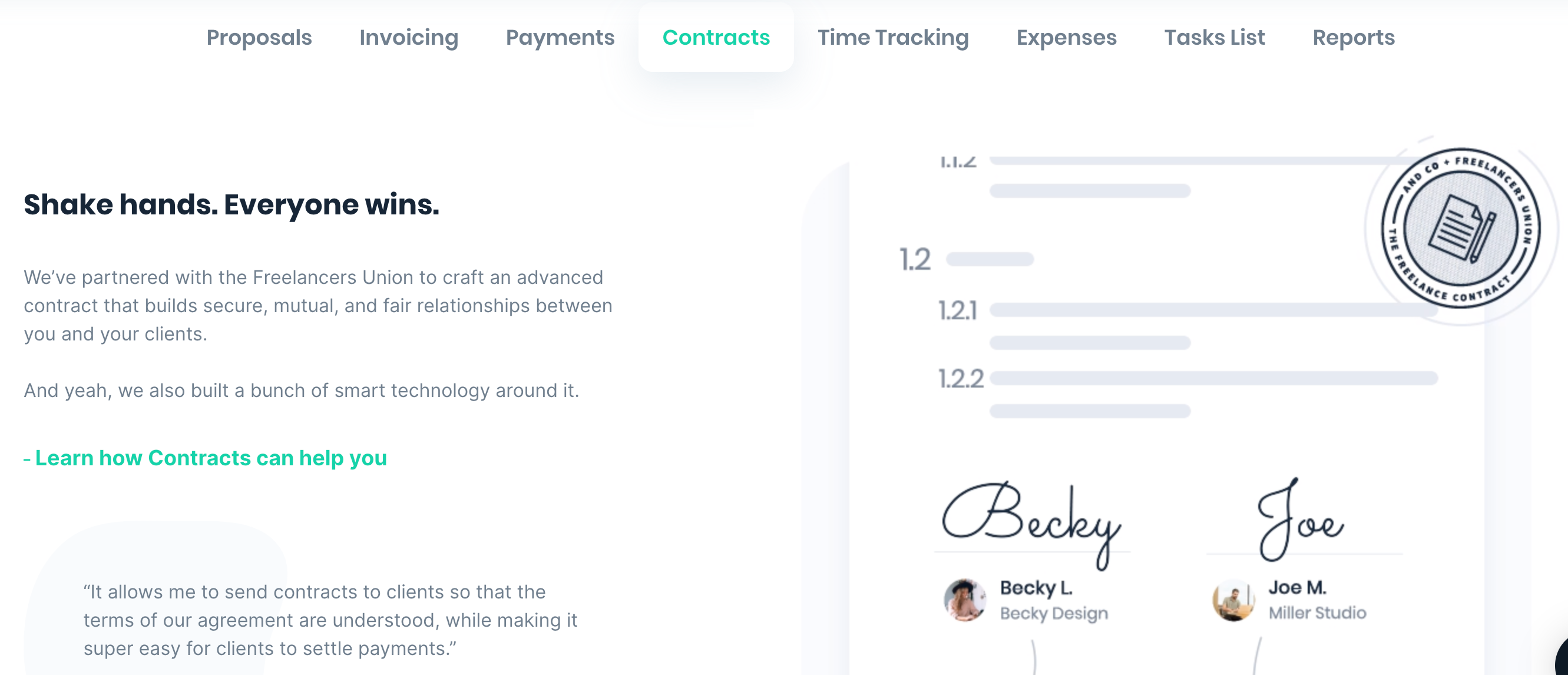Click the Joe cursive signature

[x=1299, y=521]
